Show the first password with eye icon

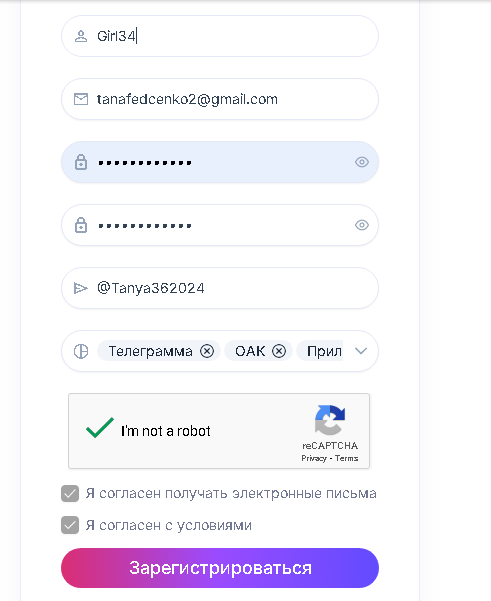click(x=361, y=162)
